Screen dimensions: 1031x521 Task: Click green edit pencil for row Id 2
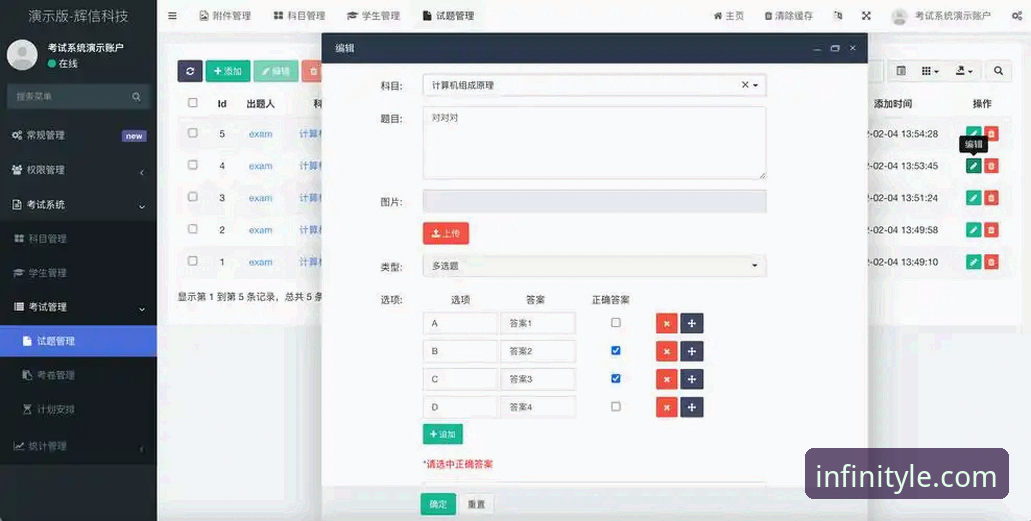tap(974, 230)
